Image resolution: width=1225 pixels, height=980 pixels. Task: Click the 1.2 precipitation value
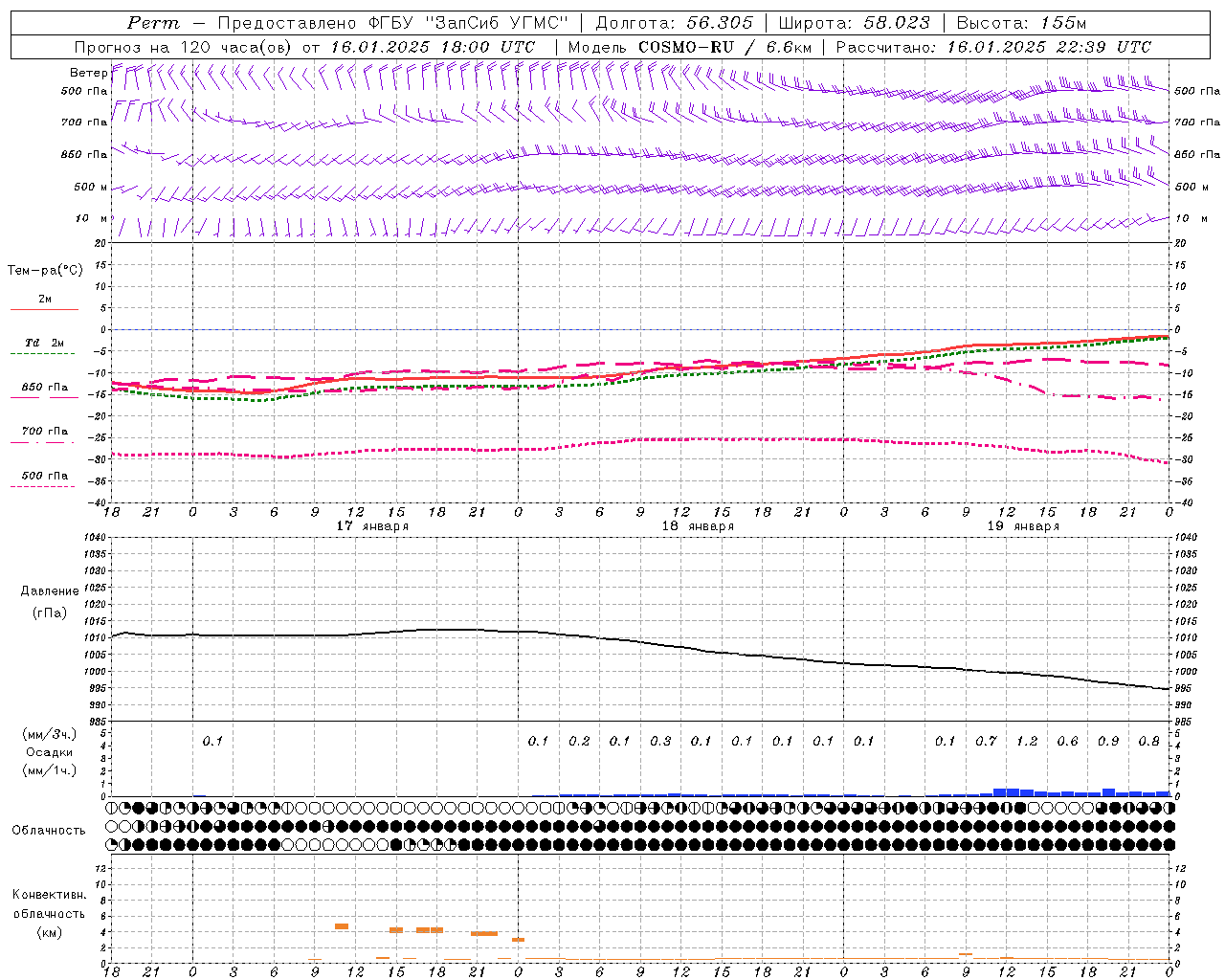coord(1027,741)
